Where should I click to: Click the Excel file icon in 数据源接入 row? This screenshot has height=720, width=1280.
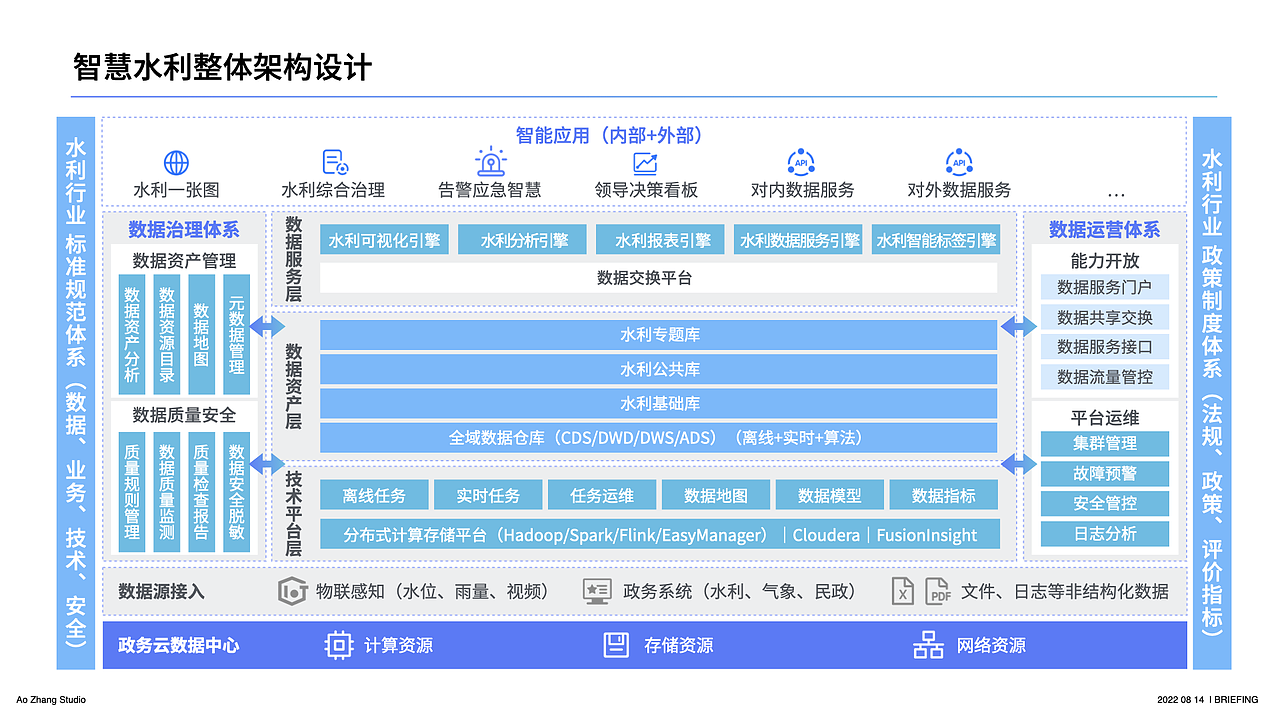point(902,591)
